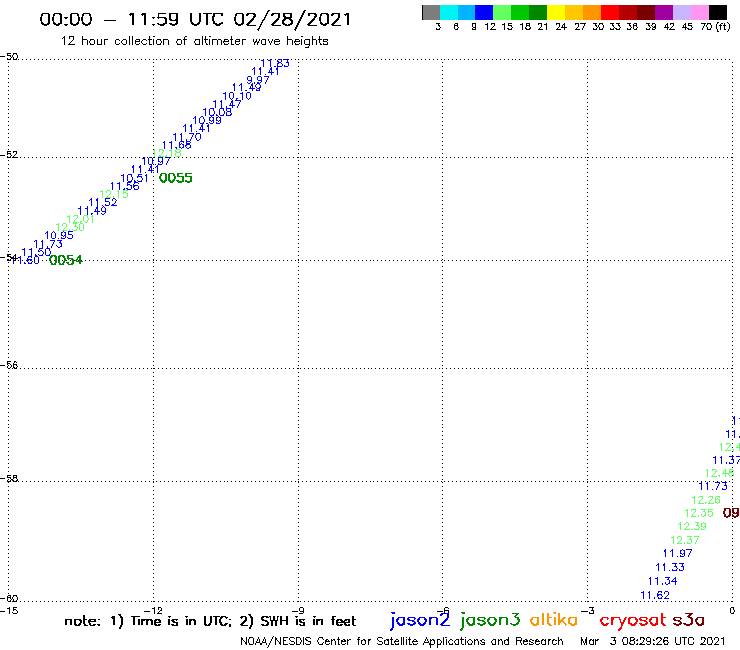The height and width of the screenshot is (650, 740).
Task: Click the 11.33 wave height value
Action: click(x=670, y=567)
